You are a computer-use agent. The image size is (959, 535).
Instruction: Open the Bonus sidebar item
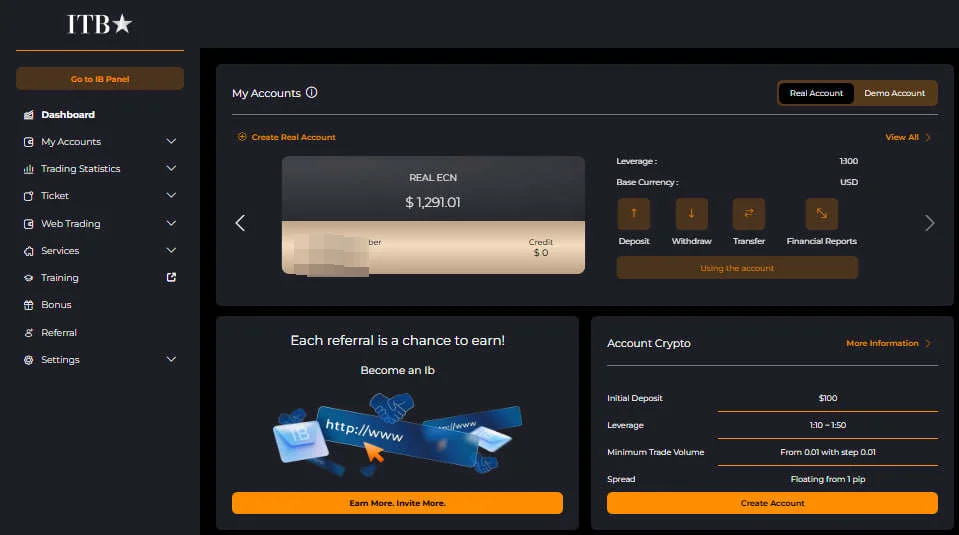point(56,304)
